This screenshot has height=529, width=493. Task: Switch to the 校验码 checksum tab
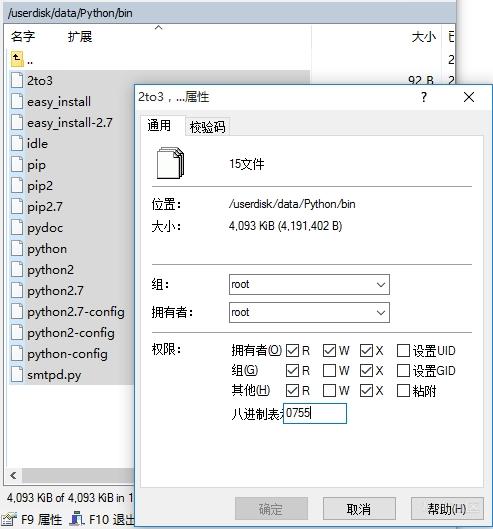pos(208,127)
